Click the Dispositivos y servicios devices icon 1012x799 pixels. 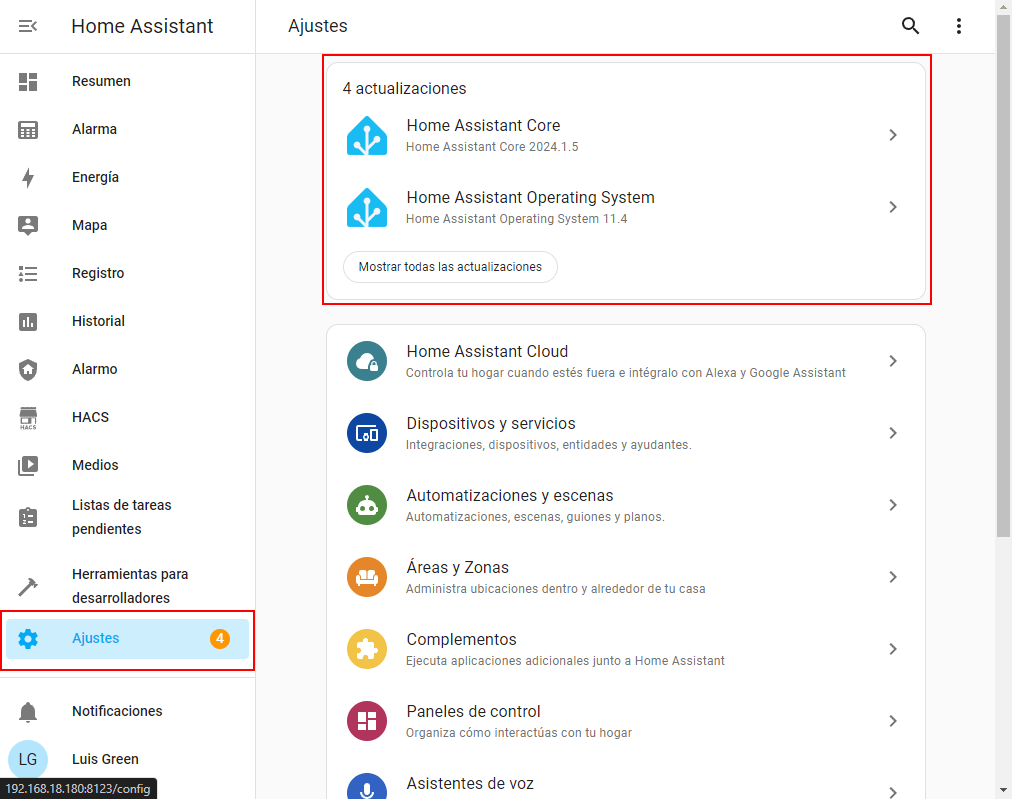367,433
